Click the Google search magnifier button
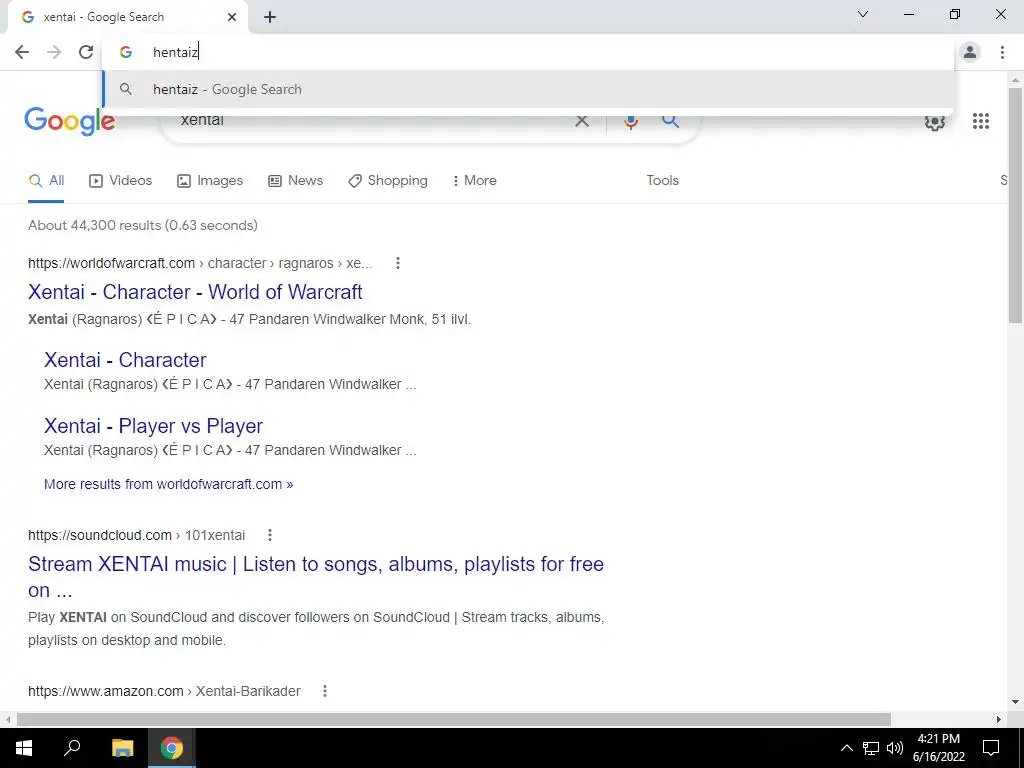This screenshot has width=1024, height=768. (670, 121)
